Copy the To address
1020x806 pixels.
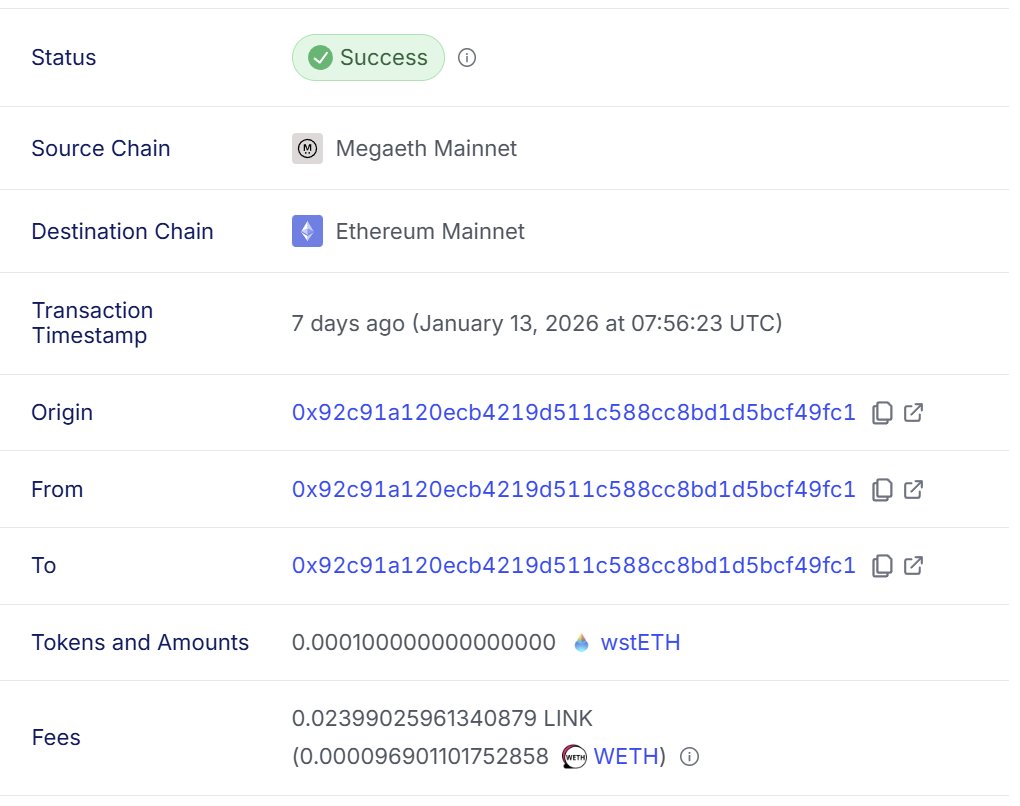click(882, 566)
